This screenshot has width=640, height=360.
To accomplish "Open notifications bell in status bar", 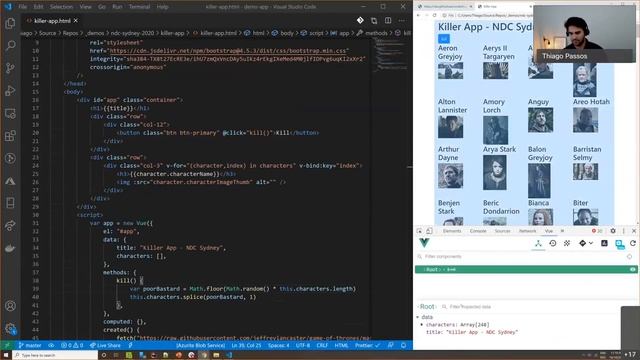I will tap(403, 345).
